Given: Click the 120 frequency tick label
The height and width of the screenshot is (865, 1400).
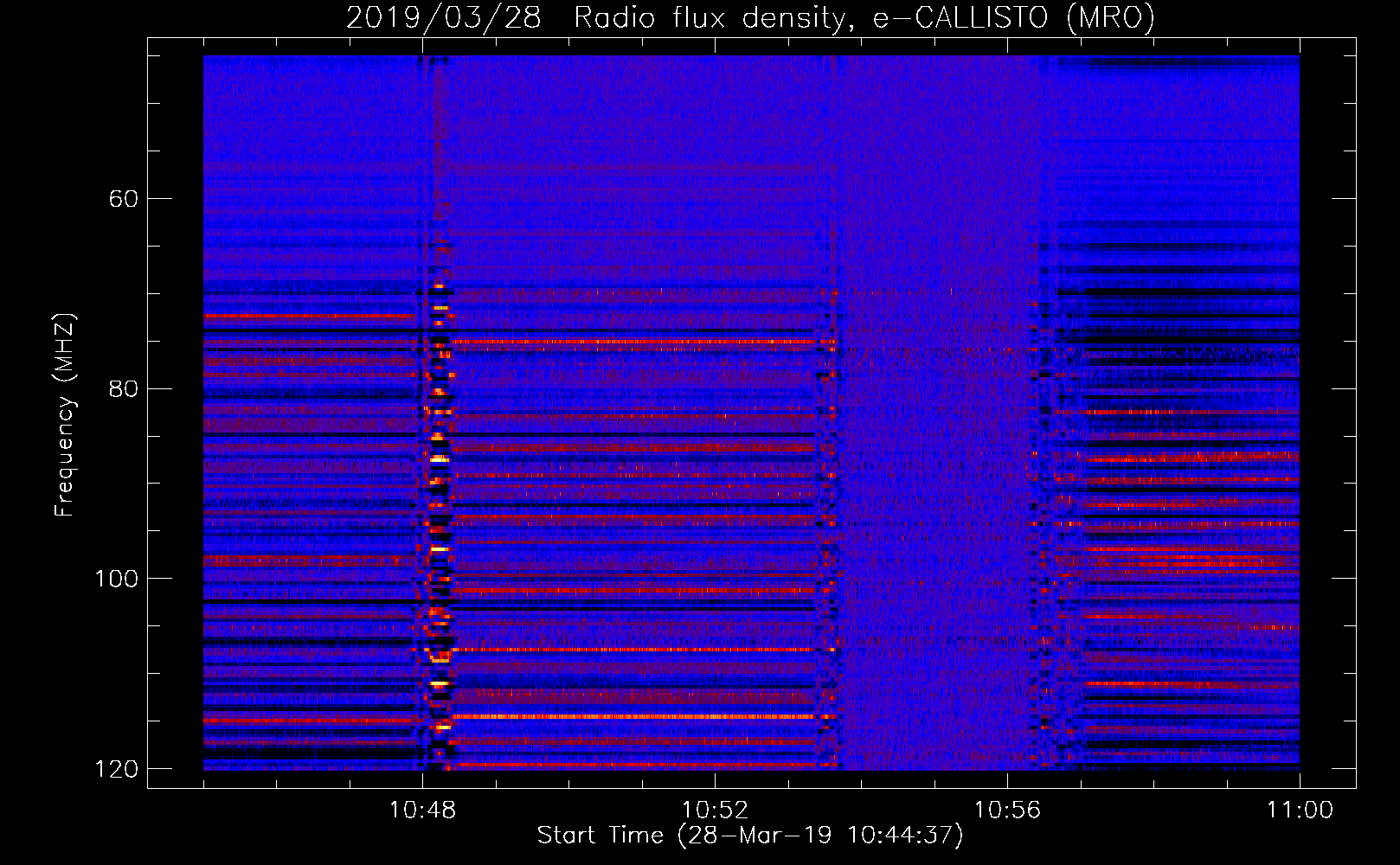Looking at the screenshot, I should click(116, 769).
